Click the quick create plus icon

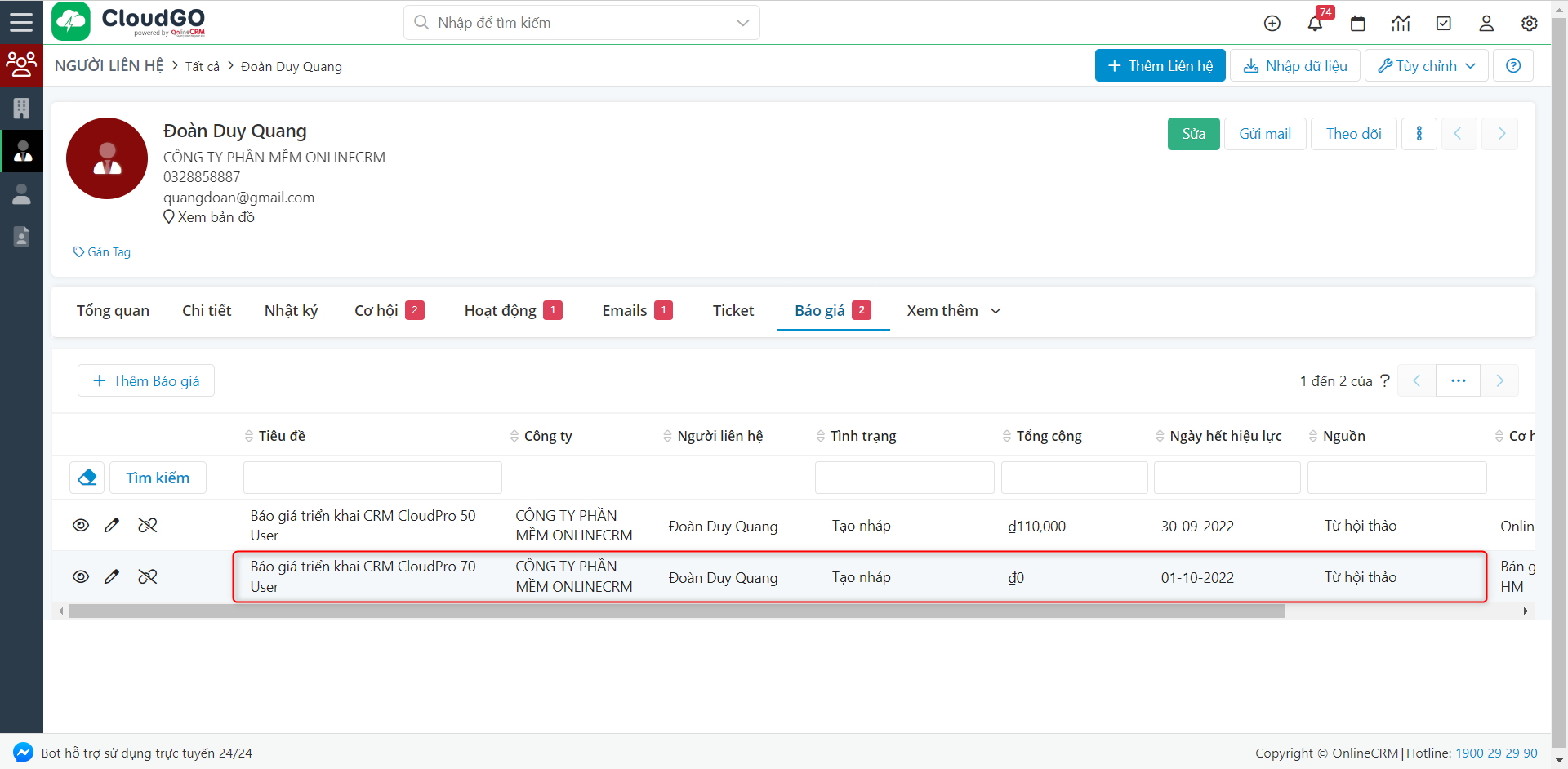pos(1272,24)
